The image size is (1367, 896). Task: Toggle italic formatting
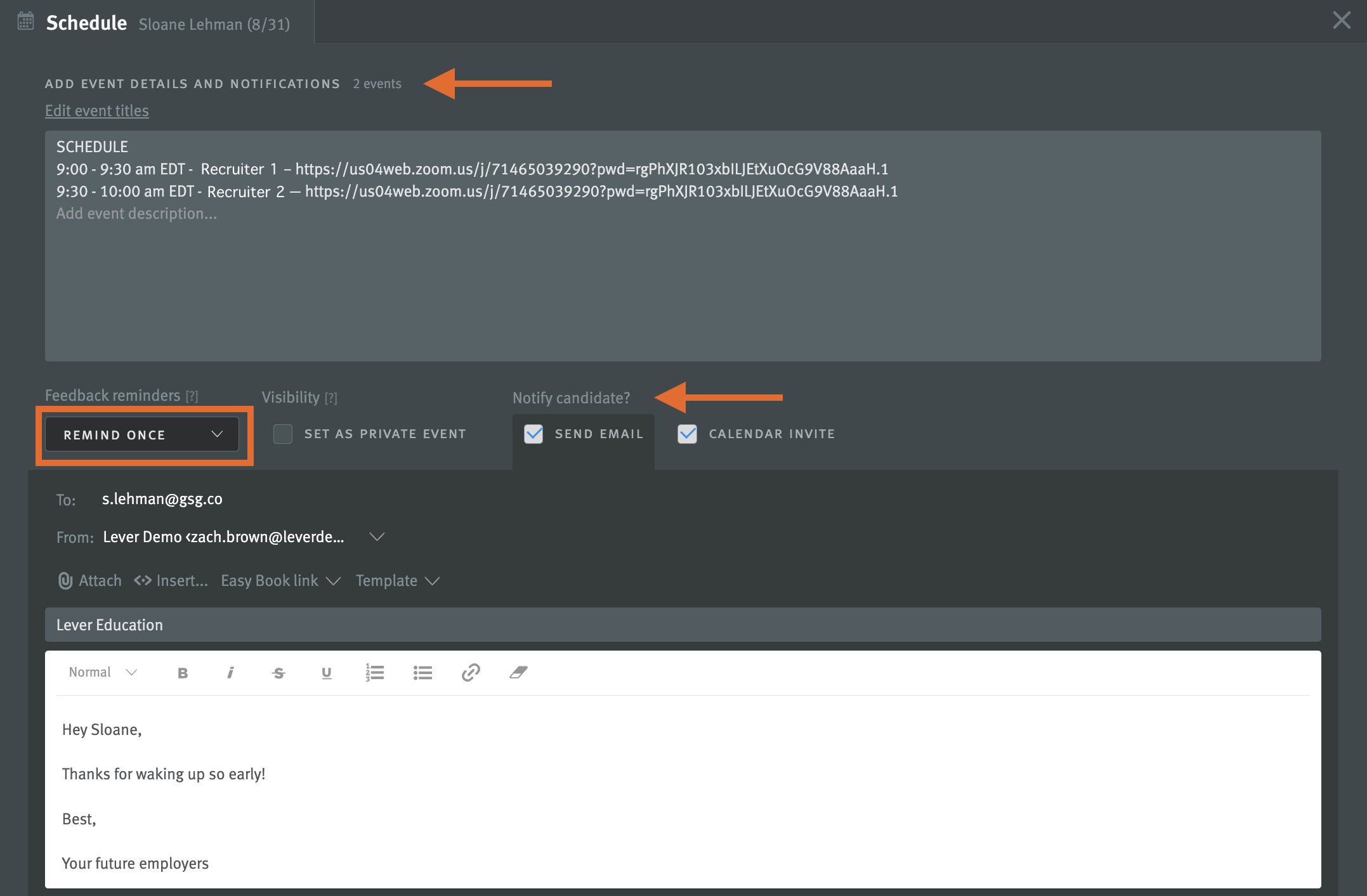230,673
